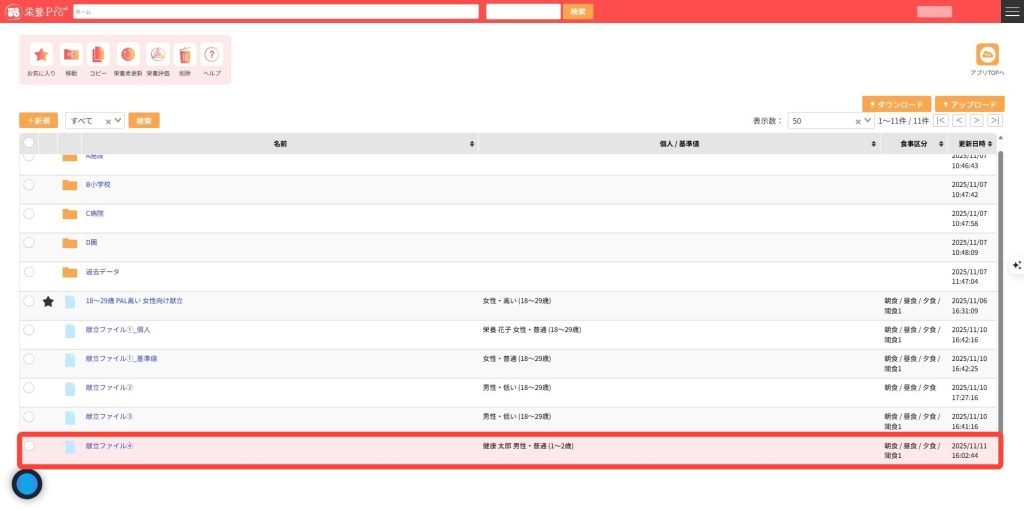
Task: Jump to last page with >| button
Action: click(x=995, y=120)
